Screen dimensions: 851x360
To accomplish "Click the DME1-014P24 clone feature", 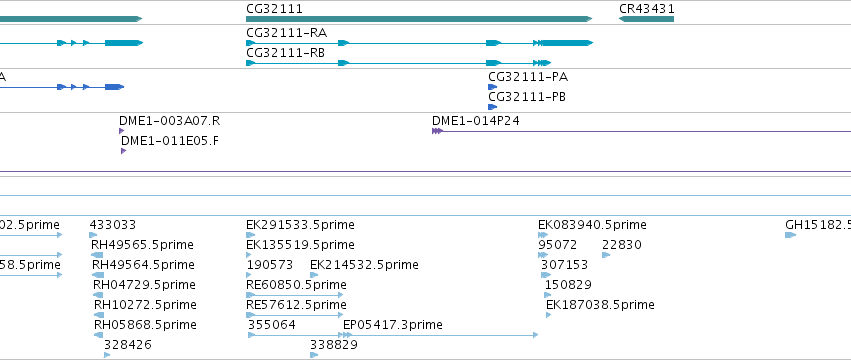I will pyautogui.click(x=642, y=131).
